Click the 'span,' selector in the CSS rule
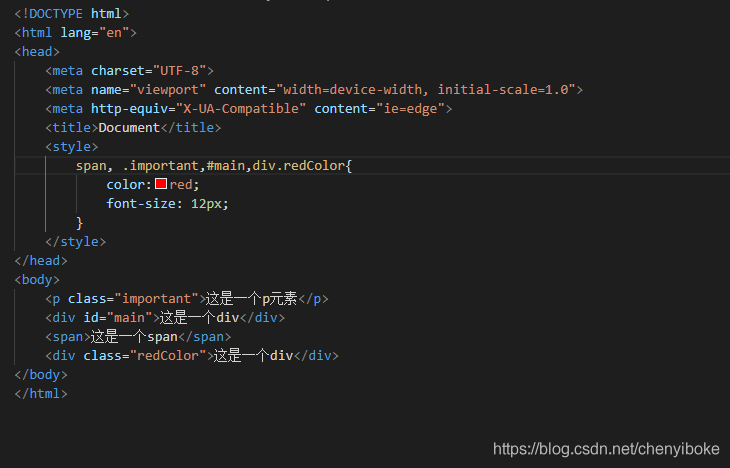This screenshot has width=730, height=468. [x=95, y=166]
